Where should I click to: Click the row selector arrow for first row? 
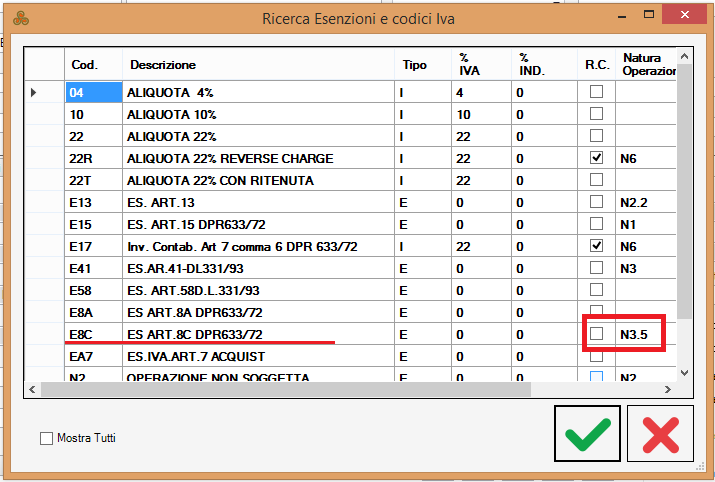tap(35, 93)
